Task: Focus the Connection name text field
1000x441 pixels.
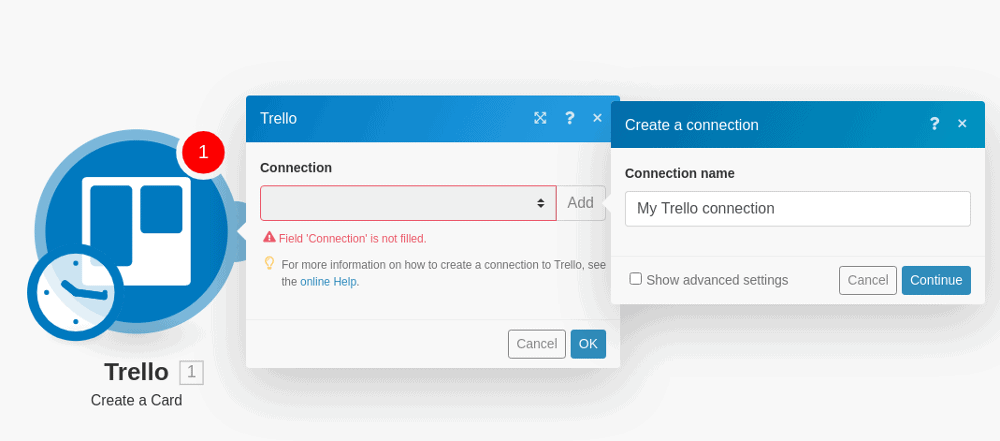Action: 798,209
